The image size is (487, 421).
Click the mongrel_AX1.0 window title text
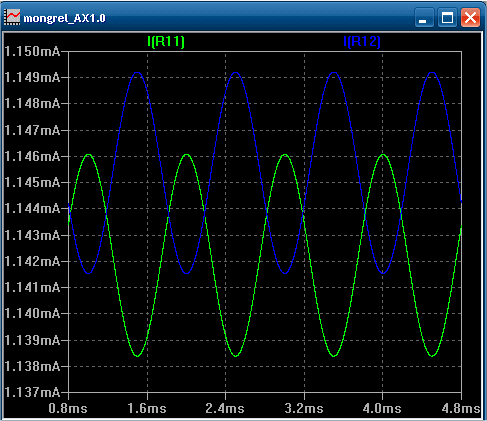[64, 18]
